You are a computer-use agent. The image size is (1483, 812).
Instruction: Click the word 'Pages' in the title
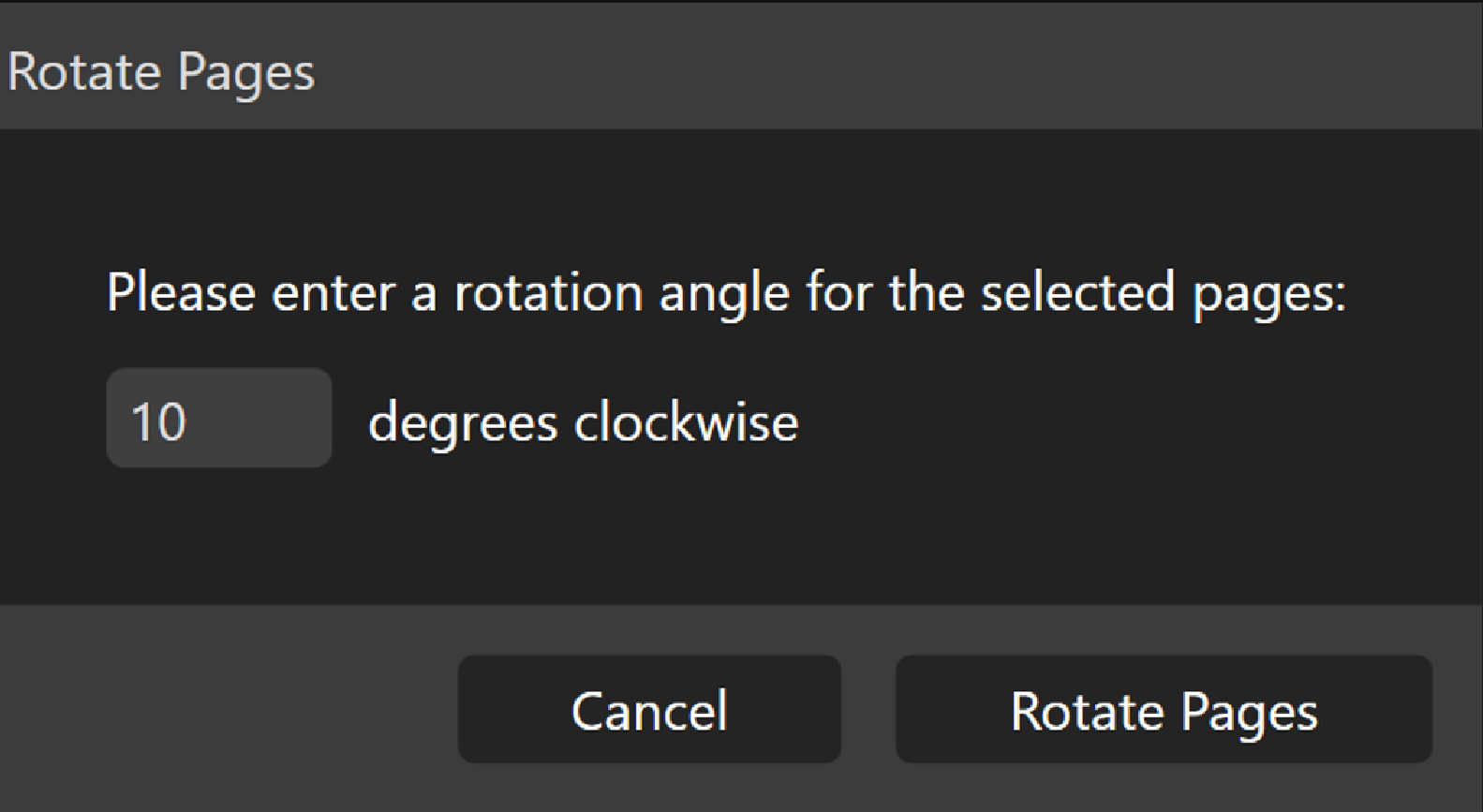click(245, 73)
